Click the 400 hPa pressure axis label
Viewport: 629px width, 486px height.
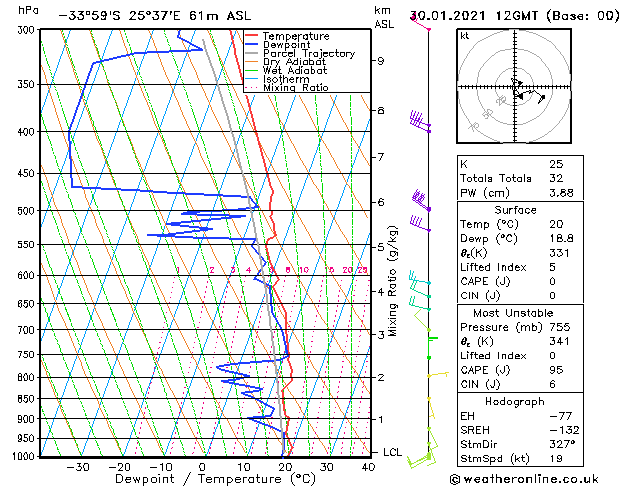click(x=28, y=132)
